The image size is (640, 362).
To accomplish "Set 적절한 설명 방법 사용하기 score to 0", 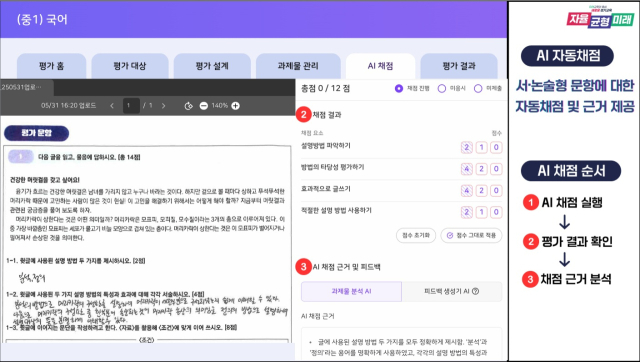I will (x=496, y=212).
